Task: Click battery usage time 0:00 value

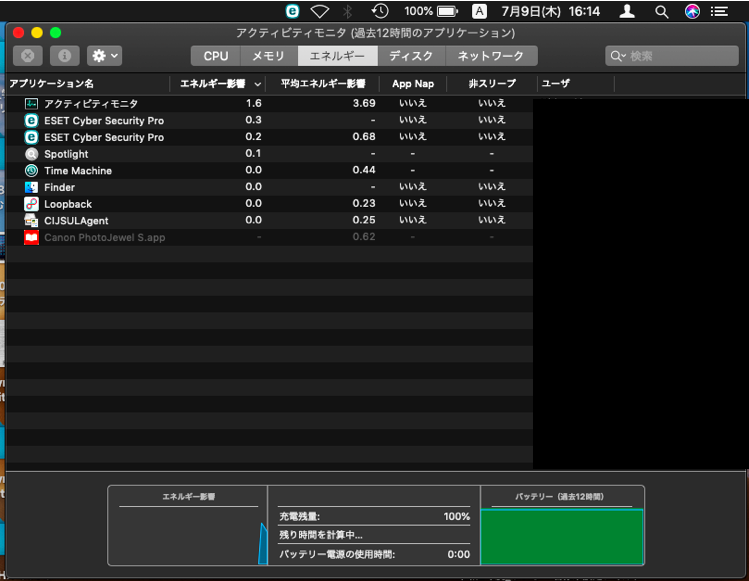Action: click(x=459, y=554)
